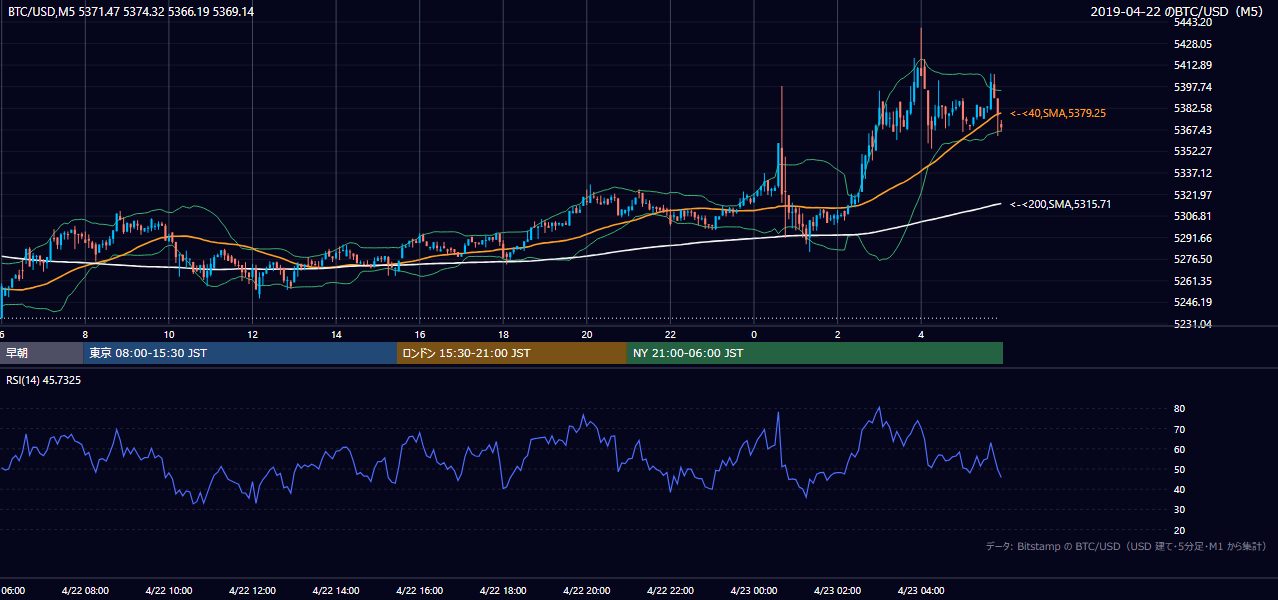Click RSI axis level 20
This screenshot has height=600, width=1278.
[x=1179, y=531]
